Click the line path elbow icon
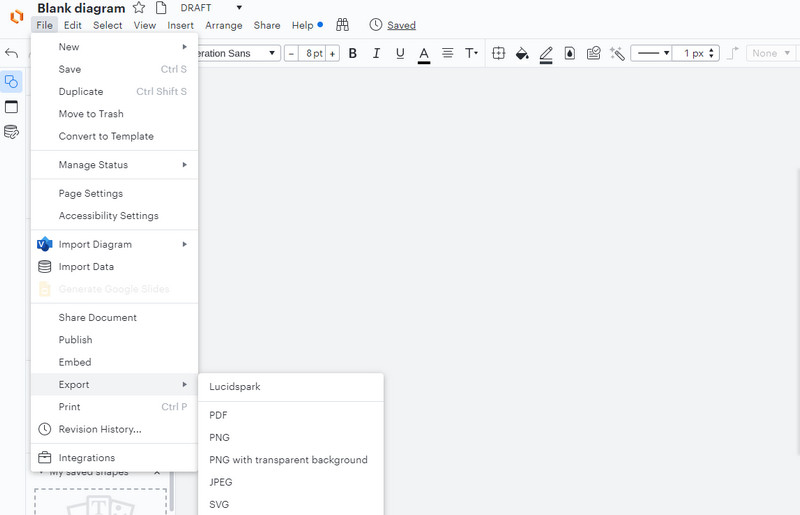The height and width of the screenshot is (515, 800). (x=733, y=53)
